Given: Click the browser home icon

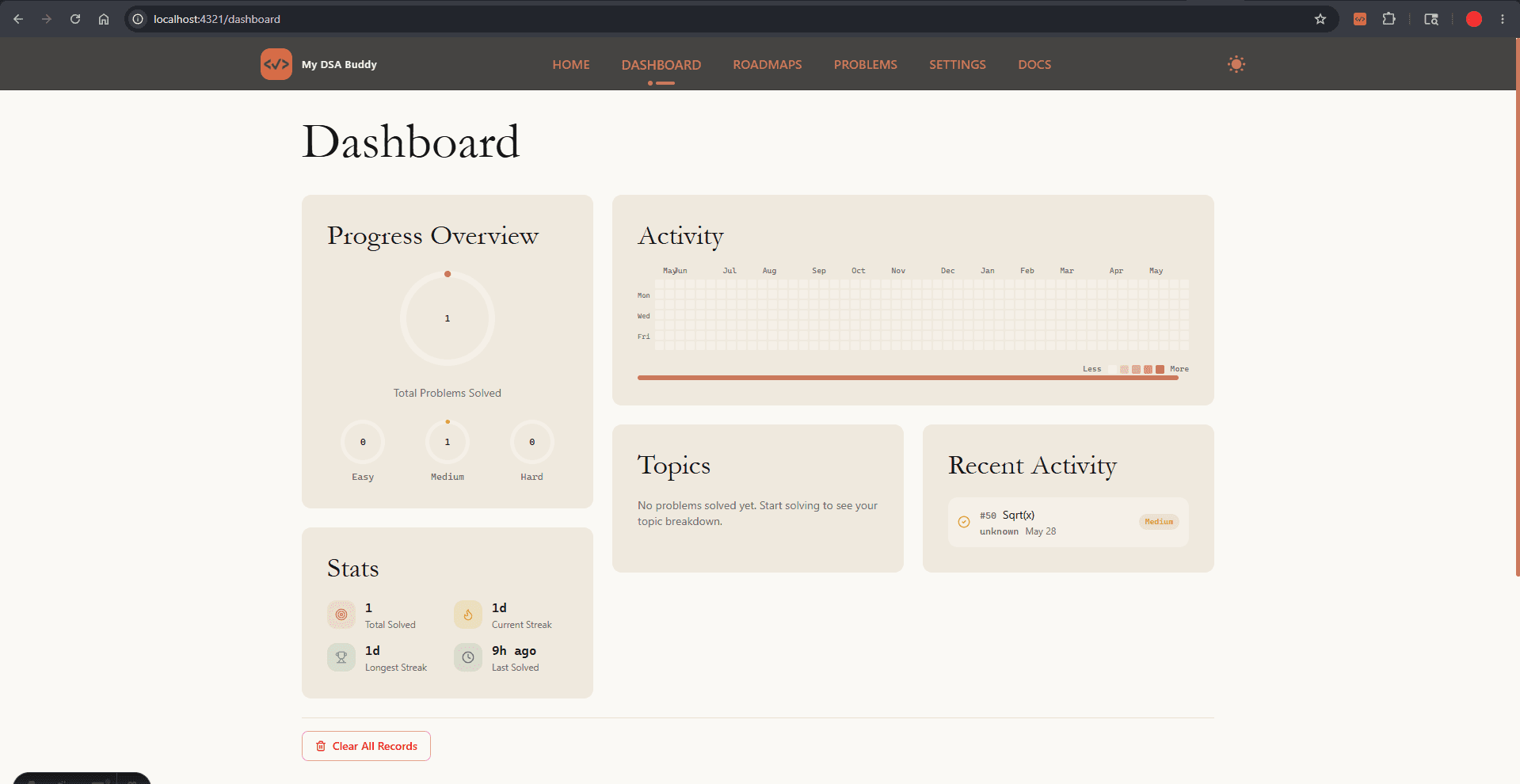Looking at the screenshot, I should tap(104, 19).
